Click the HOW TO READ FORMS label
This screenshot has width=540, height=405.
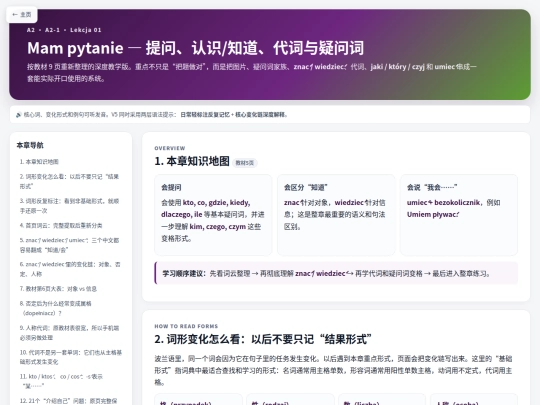[186, 326]
